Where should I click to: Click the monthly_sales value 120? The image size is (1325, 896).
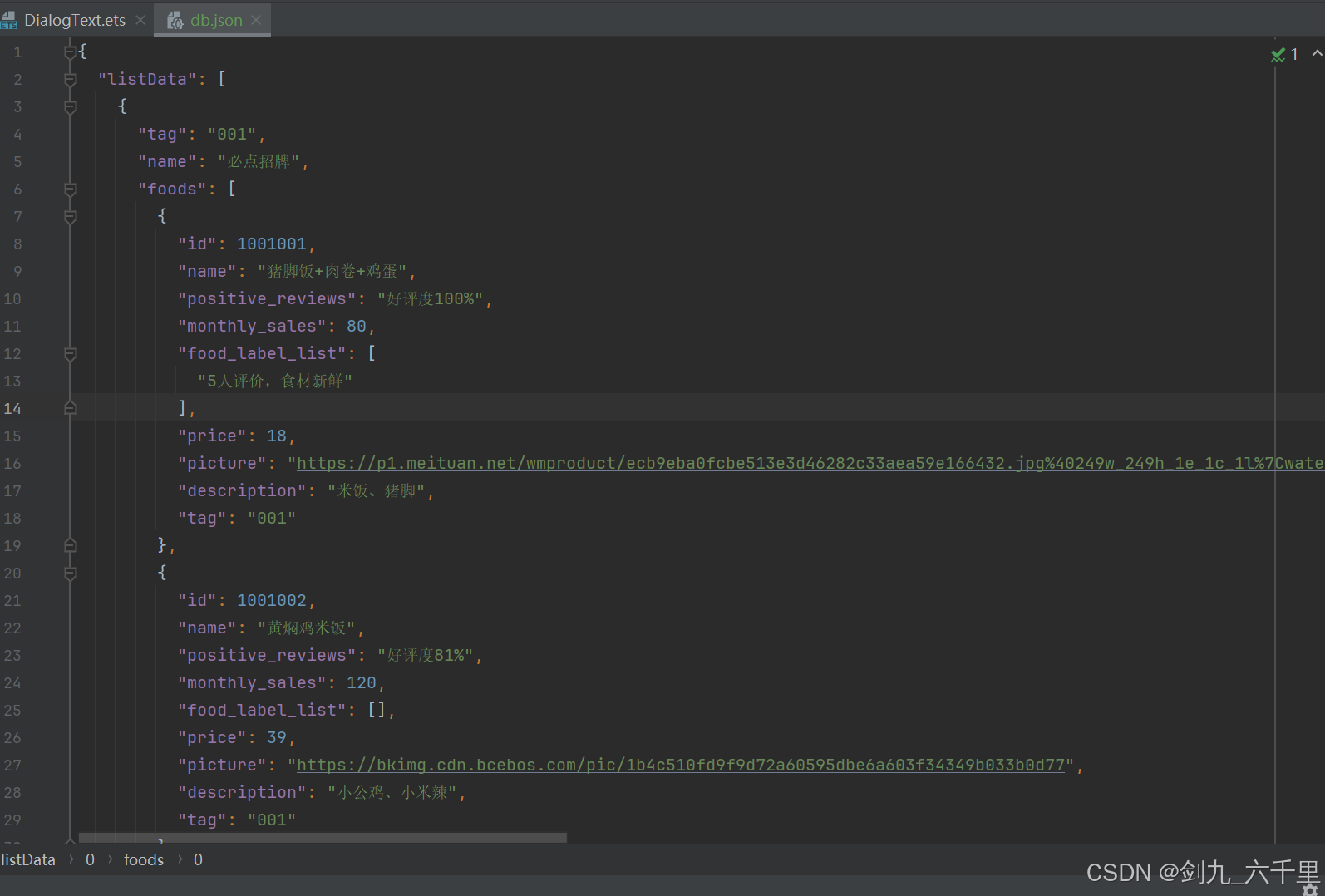[x=362, y=683]
